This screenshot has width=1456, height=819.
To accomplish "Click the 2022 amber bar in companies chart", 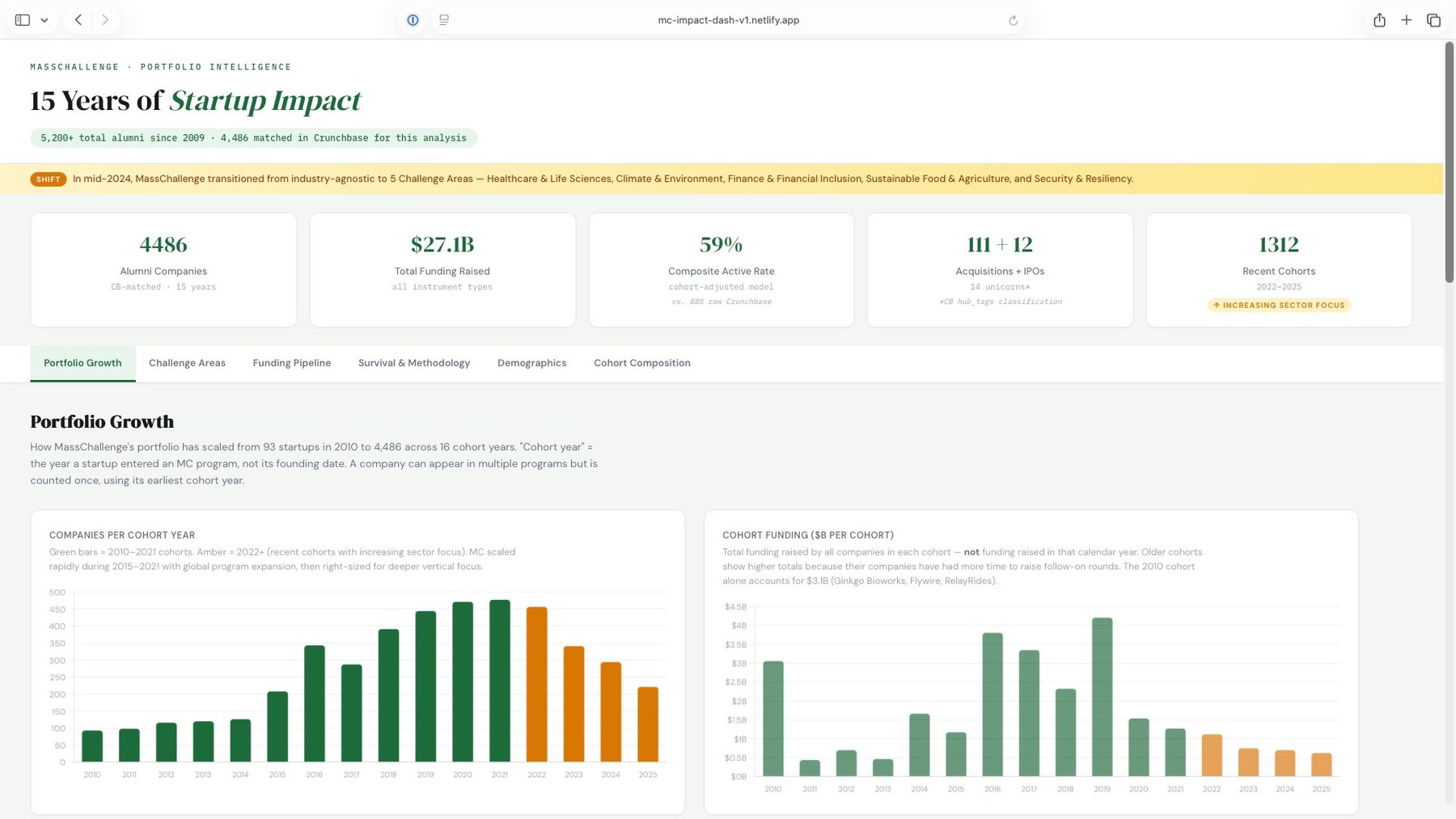I will (x=536, y=685).
